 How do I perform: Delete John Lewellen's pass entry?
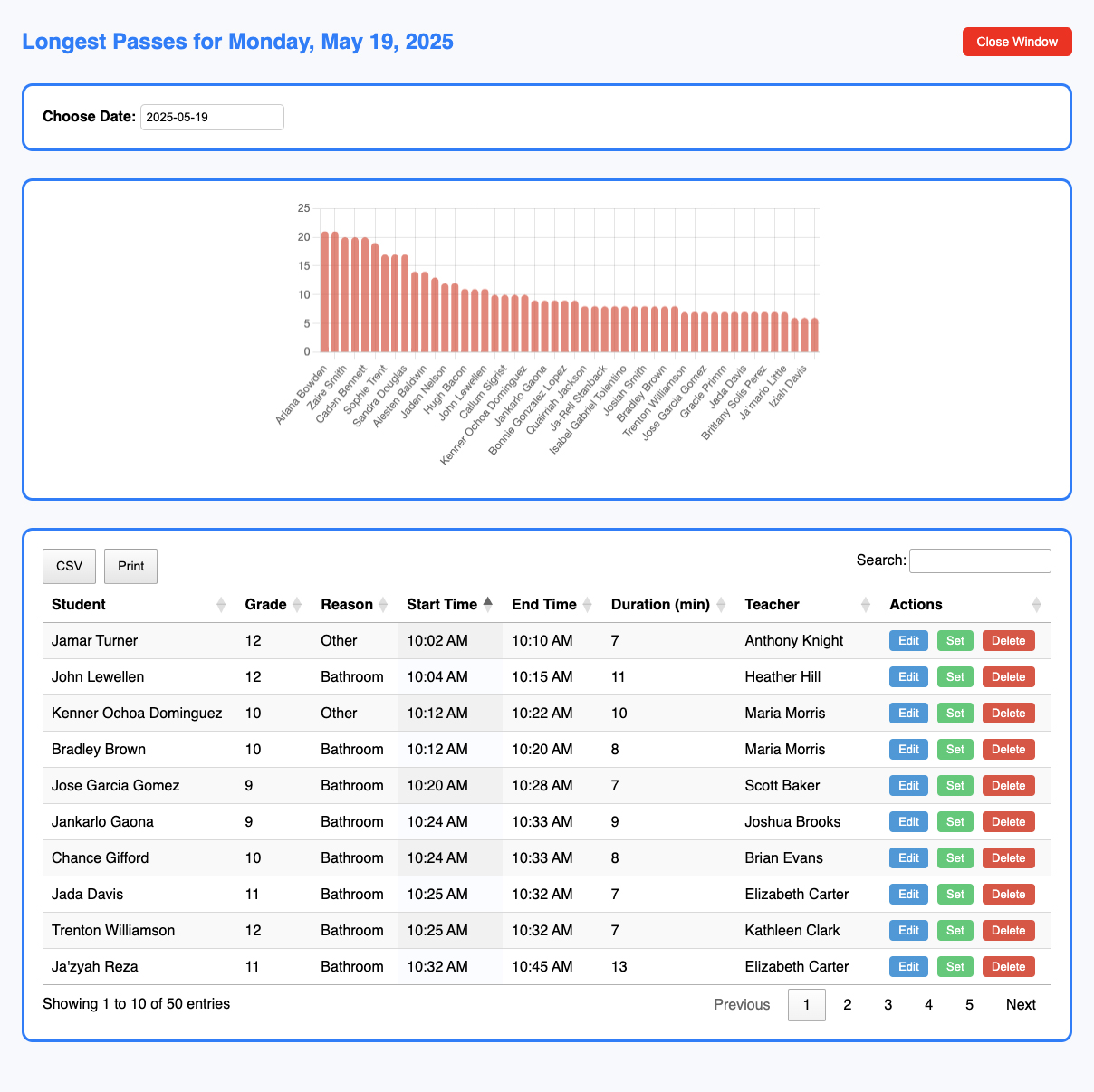(x=1008, y=677)
